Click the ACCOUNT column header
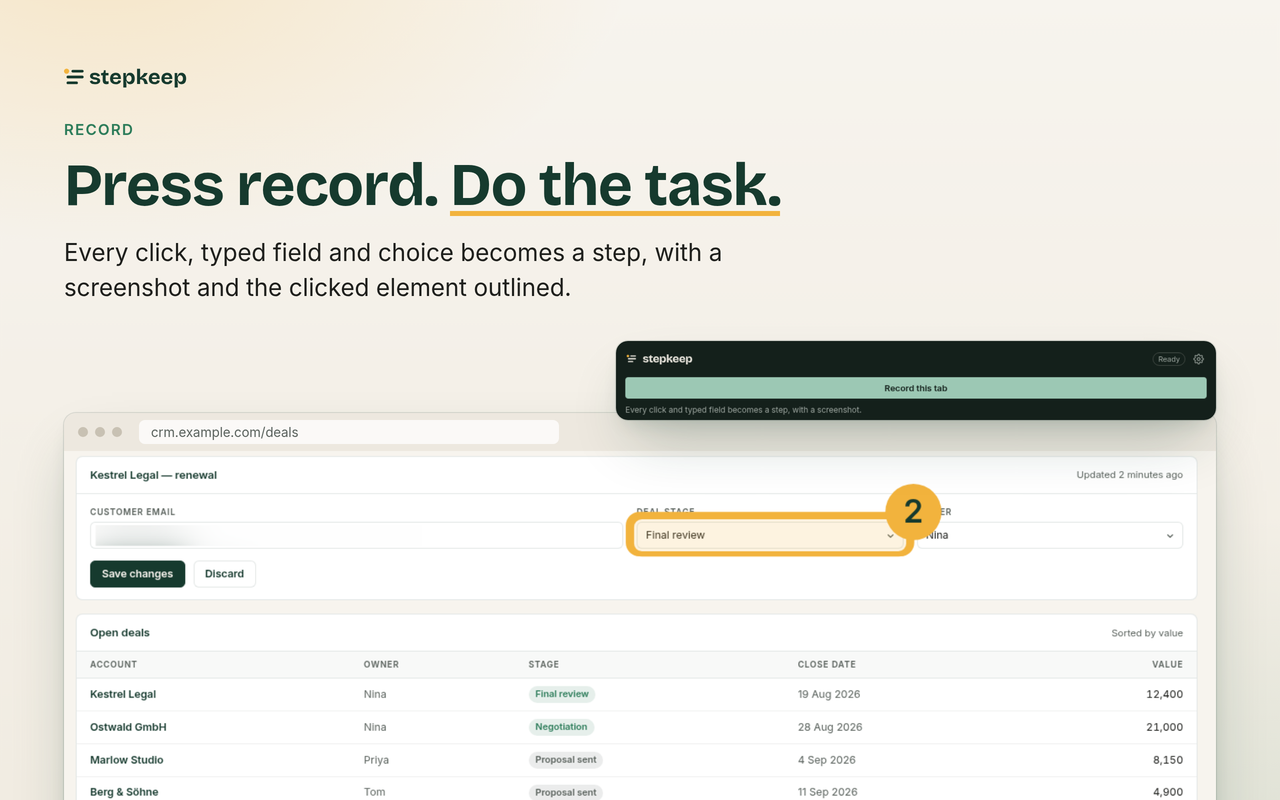 pyautogui.click(x=113, y=664)
